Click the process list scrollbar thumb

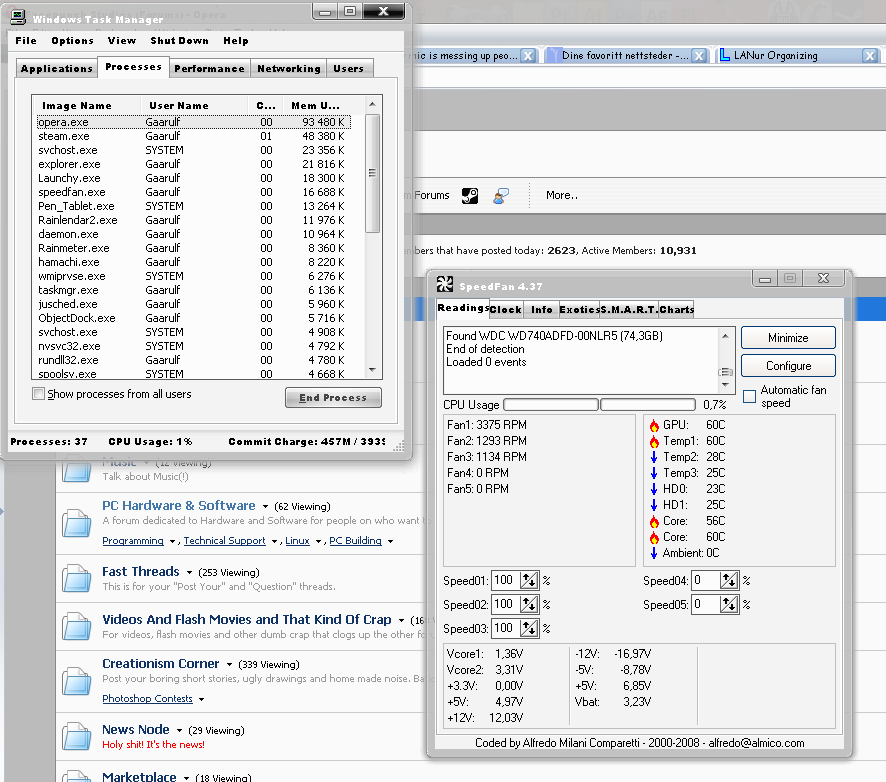(x=372, y=173)
